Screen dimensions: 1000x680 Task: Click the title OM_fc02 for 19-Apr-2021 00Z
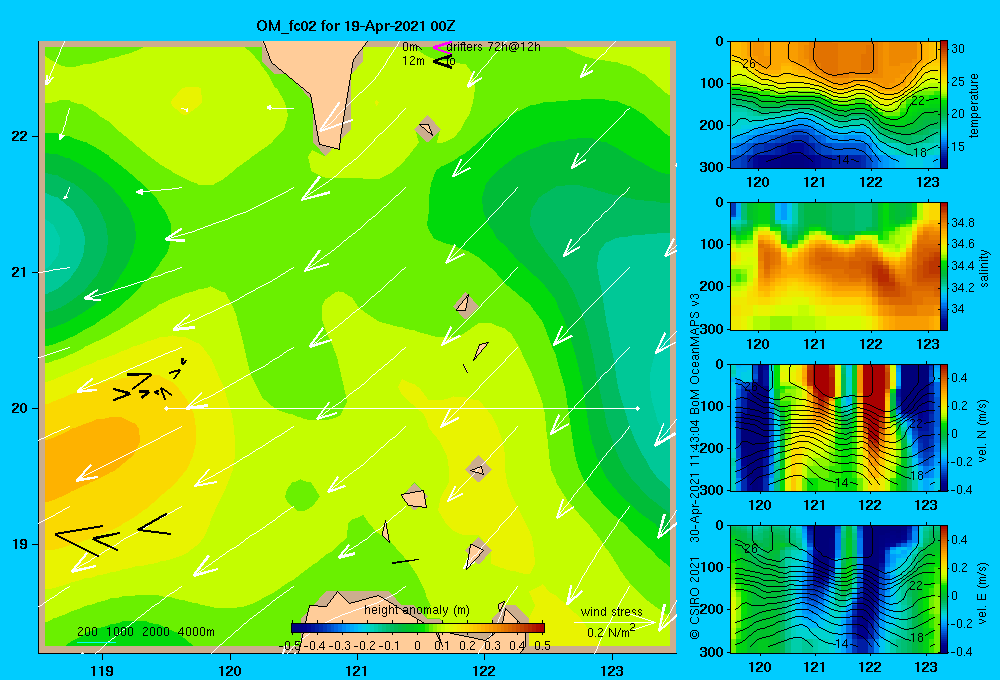[356, 26]
